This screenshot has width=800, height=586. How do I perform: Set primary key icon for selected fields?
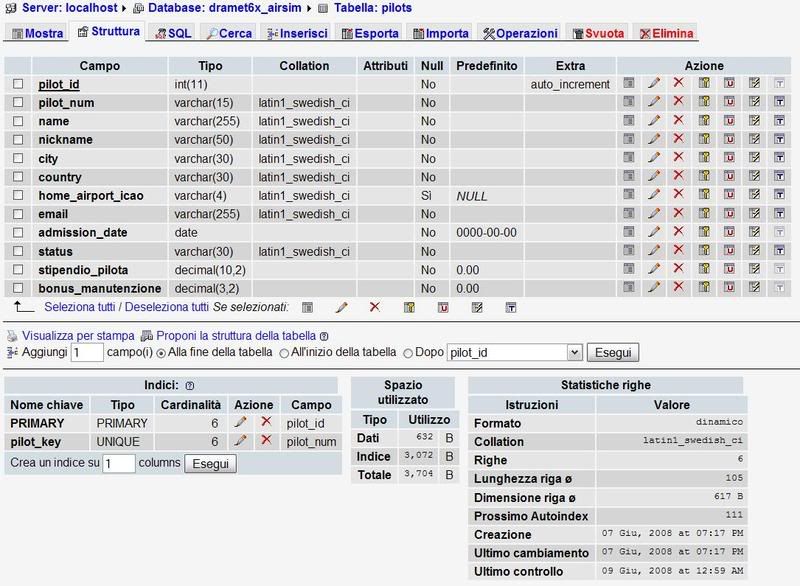(409, 307)
